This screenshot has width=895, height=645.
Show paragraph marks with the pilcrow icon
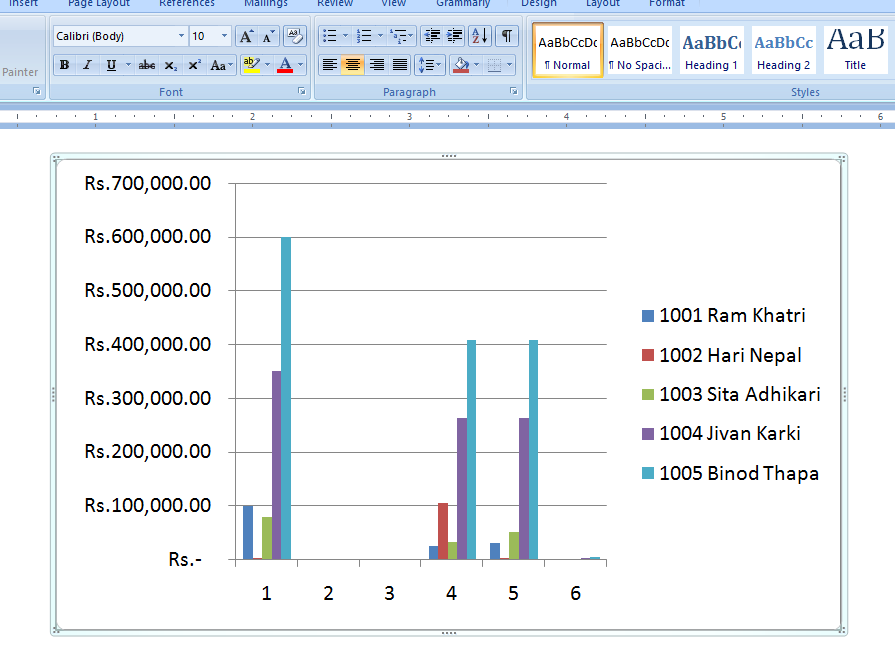click(x=507, y=37)
